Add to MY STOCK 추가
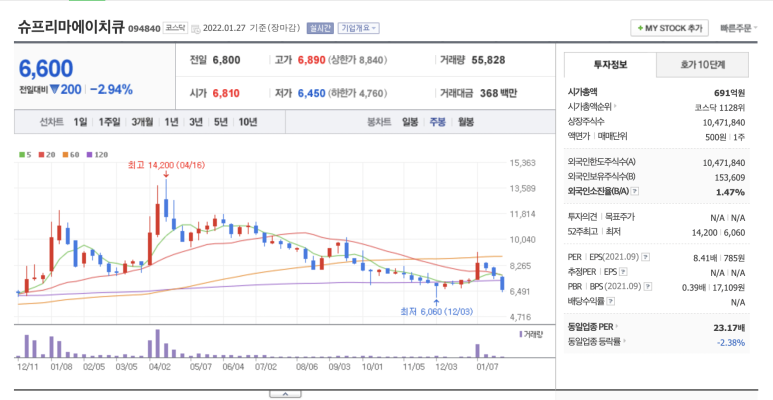This screenshot has height=400, width=773. 669,28
